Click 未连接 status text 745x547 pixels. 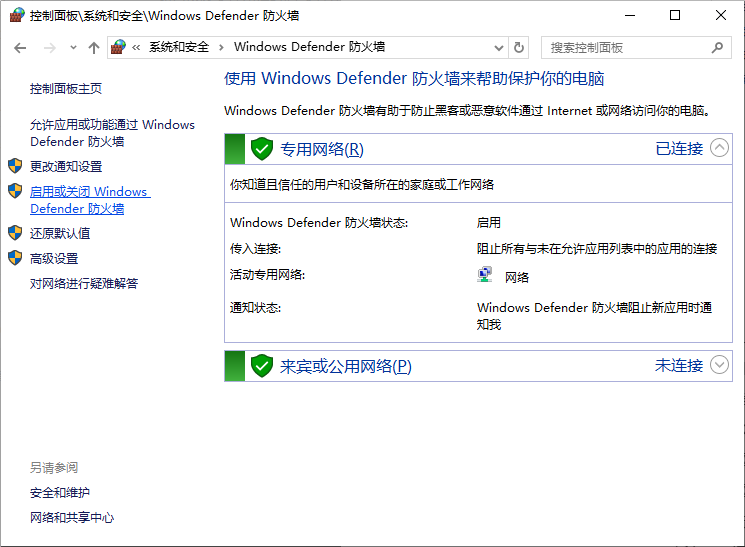[679, 365]
